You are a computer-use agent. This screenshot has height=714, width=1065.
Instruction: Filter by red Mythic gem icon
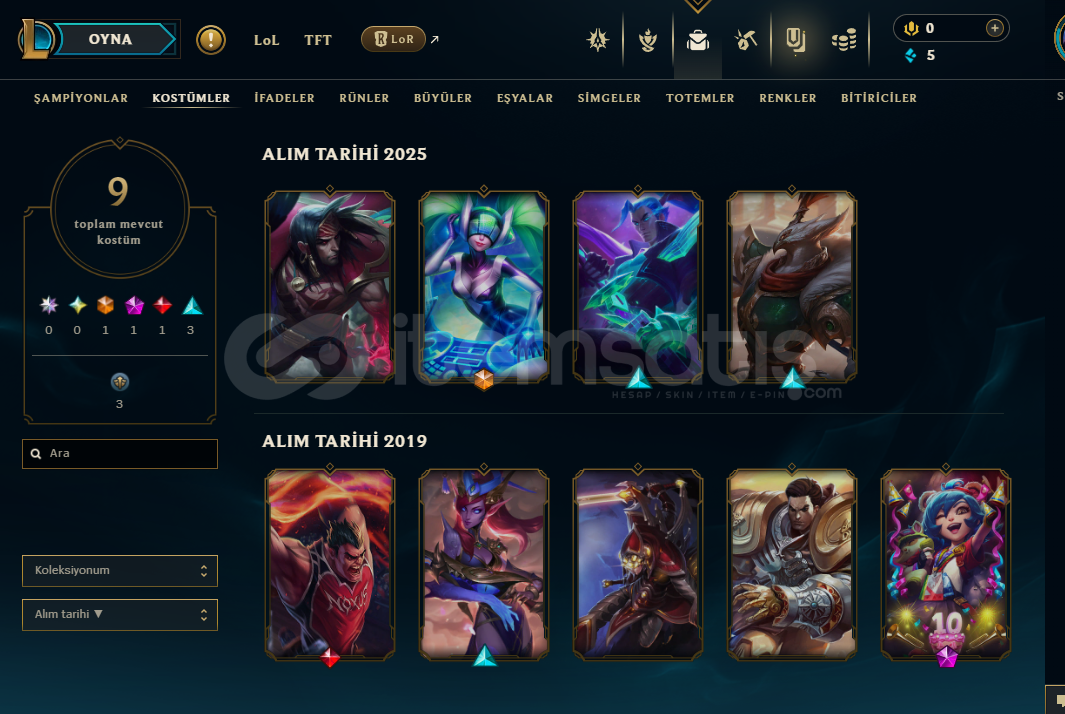pos(162,306)
